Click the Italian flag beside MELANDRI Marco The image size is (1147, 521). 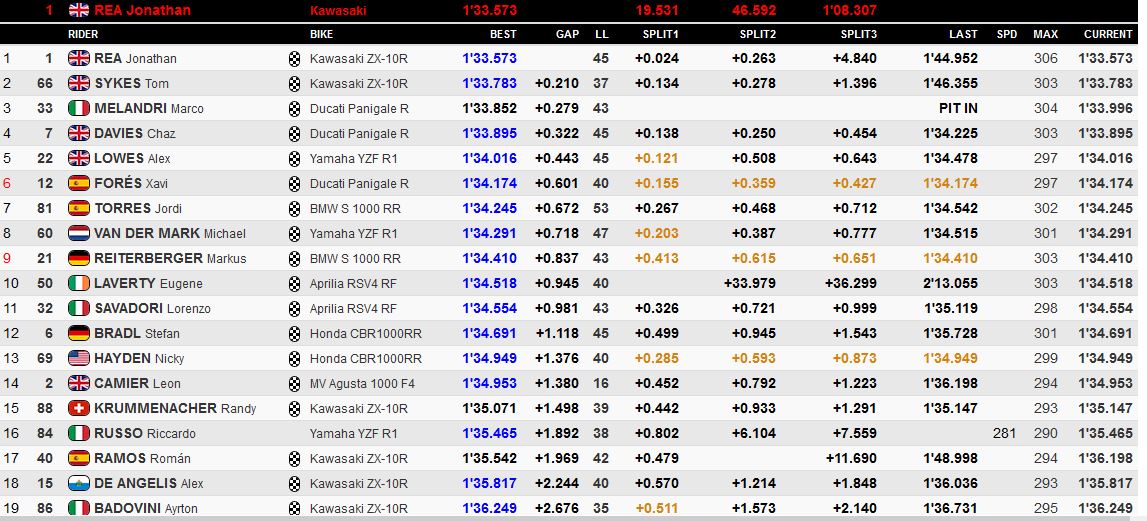(78, 108)
